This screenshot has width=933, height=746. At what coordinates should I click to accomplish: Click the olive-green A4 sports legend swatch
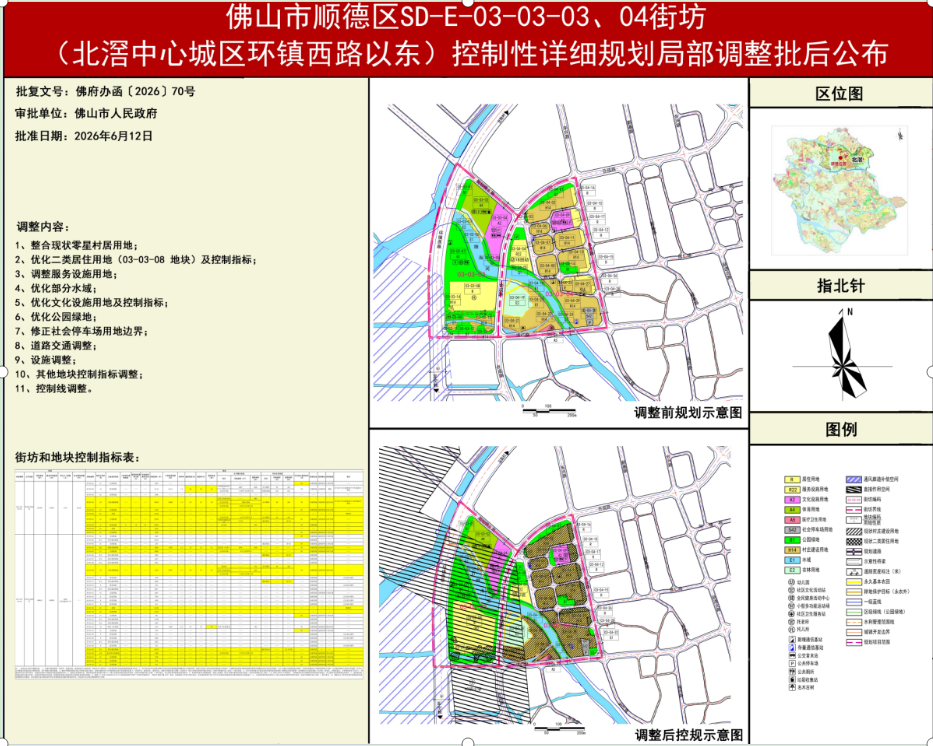point(793,509)
